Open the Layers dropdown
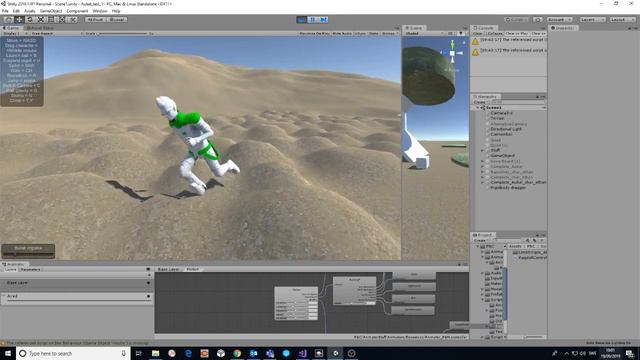The width and height of the screenshot is (640, 360). (592, 20)
